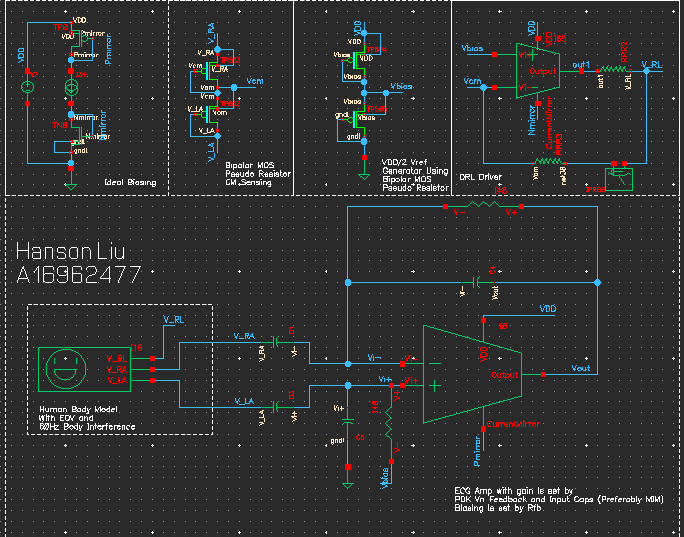Click the vertical Vbias label below resistor I48
Image resolution: width=684 pixels, height=537 pixels.
pyautogui.click(x=385, y=478)
